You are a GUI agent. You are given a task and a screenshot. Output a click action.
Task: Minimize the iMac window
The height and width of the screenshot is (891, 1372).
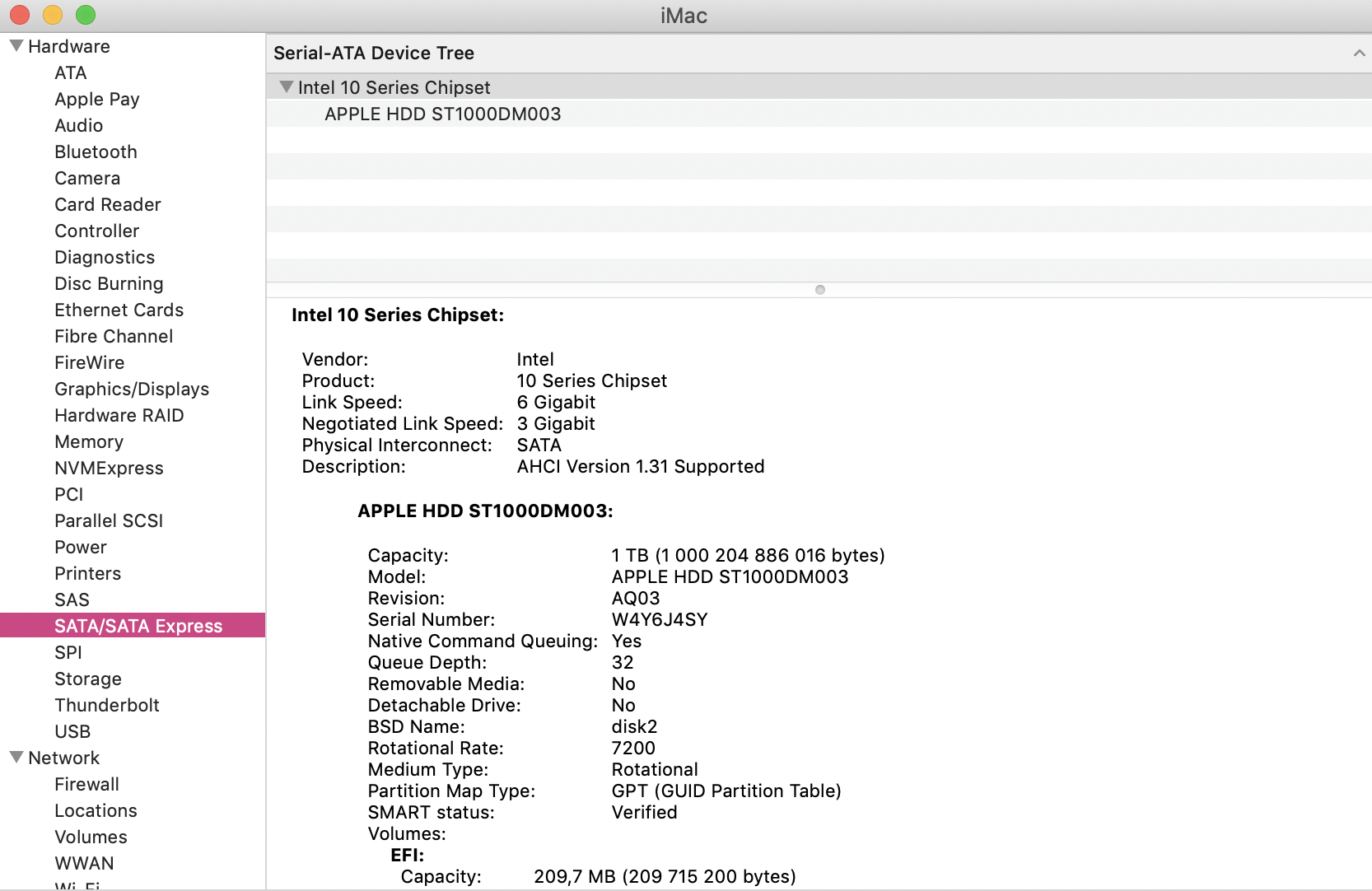53,15
